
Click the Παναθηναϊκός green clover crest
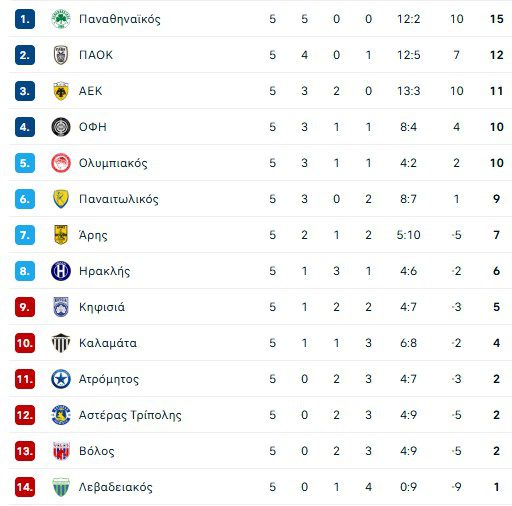pos(61,19)
